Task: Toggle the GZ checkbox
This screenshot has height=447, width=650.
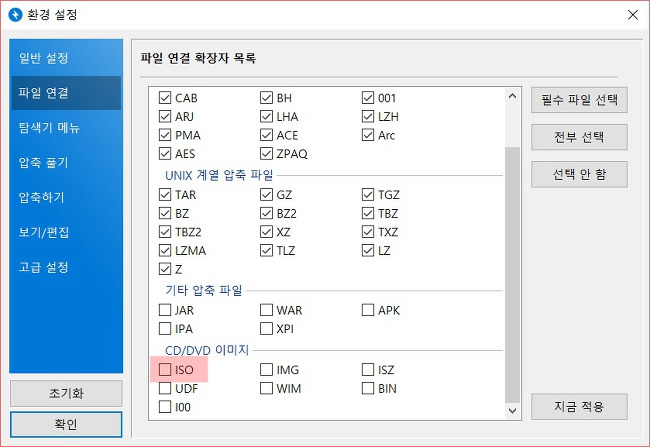Action: coord(266,194)
